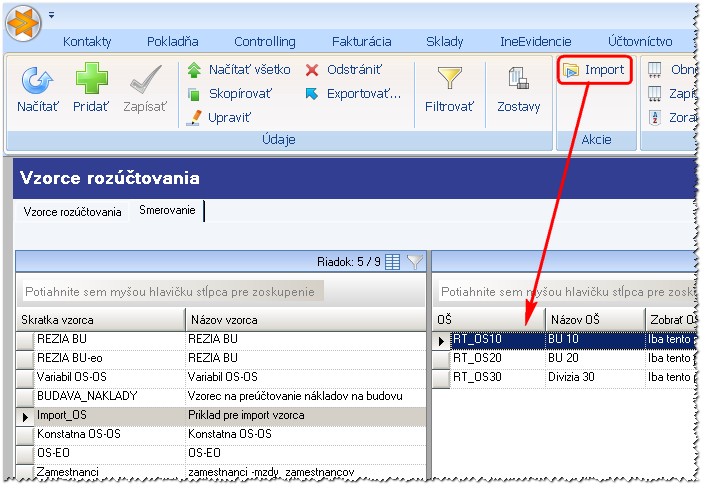Select the BUDAVA_NAKLADY row

[x=221, y=396]
